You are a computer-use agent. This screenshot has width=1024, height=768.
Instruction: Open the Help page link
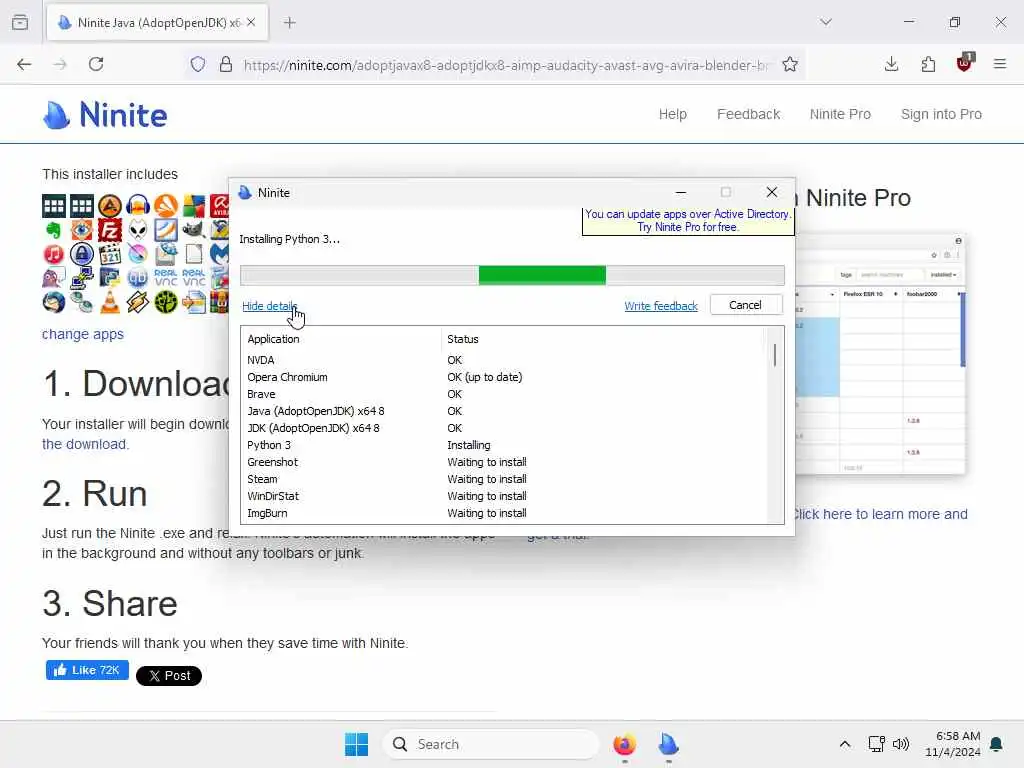(673, 114)
